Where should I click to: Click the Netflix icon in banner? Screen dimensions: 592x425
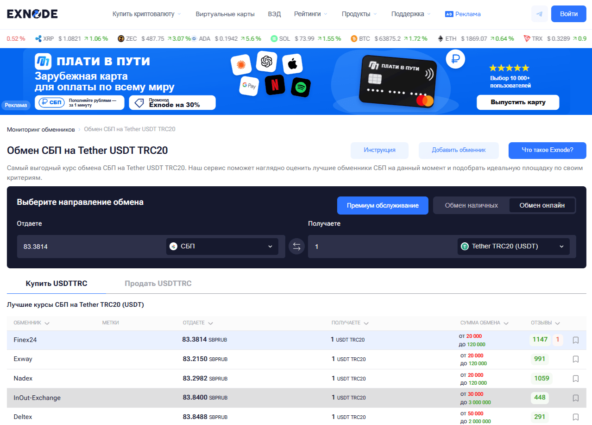(x=274, y=85)
